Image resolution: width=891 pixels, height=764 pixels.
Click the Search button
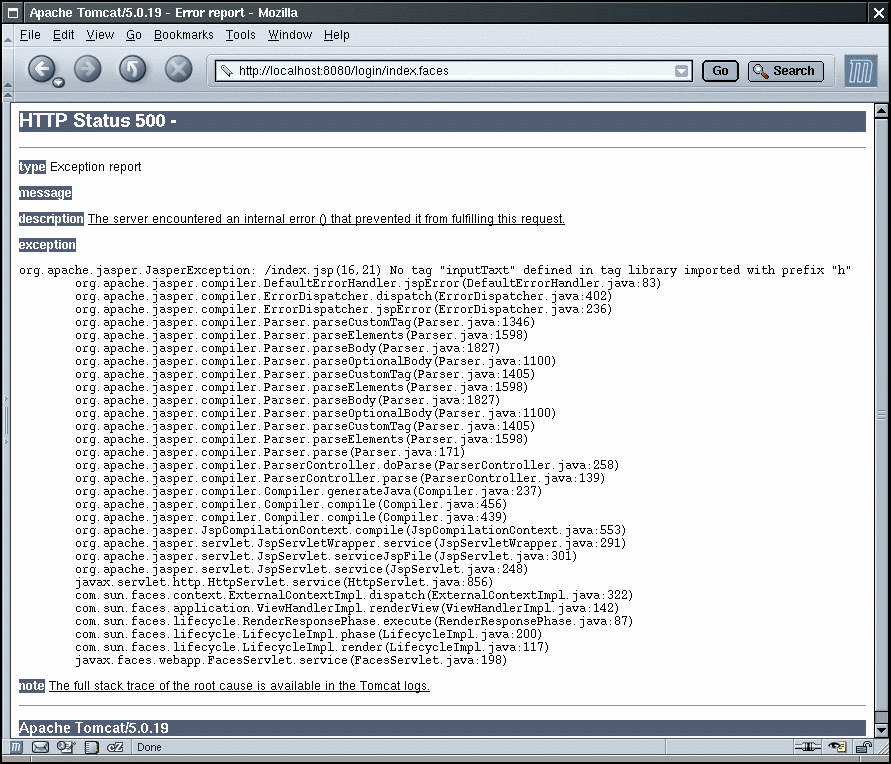pos(785,71)
